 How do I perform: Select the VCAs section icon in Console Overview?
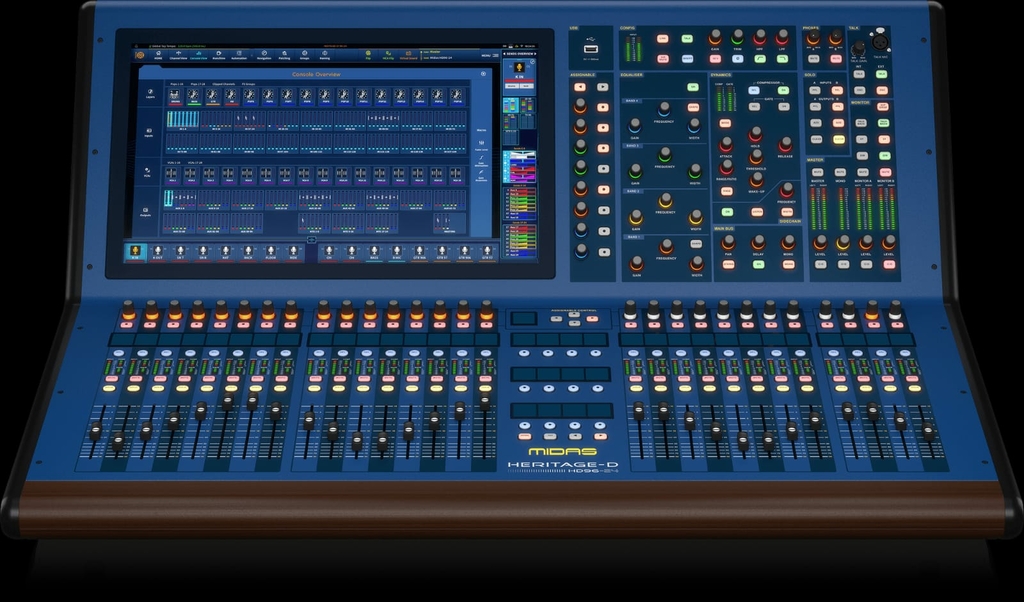[x=148, y=172]
